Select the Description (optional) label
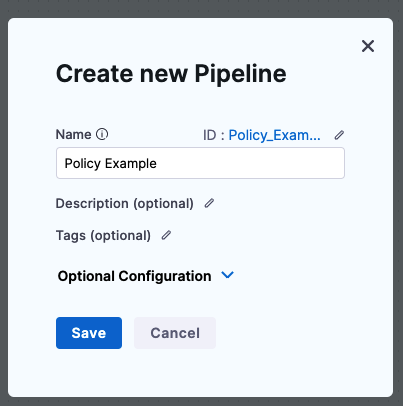The image size is (403, 406). pos(125,203)
